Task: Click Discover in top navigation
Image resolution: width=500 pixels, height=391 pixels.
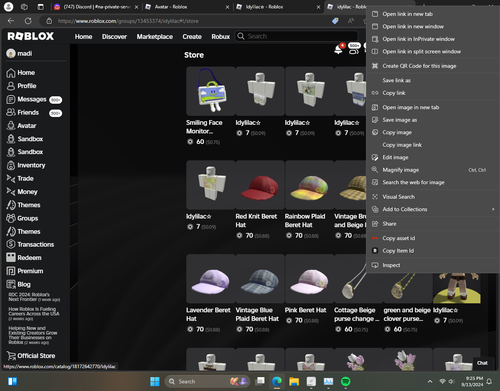Action: pyautogui.click(x=114, y=37)
